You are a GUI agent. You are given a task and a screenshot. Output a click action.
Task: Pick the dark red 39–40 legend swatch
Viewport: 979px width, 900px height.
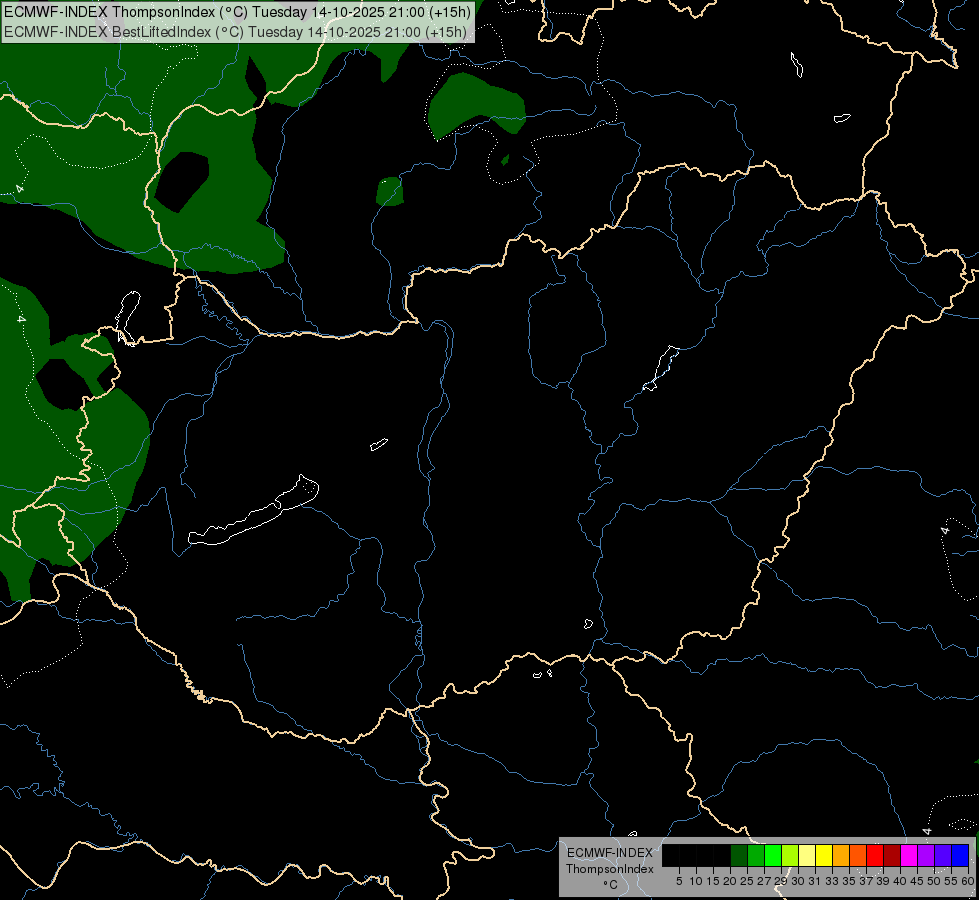tap(892, 856)
